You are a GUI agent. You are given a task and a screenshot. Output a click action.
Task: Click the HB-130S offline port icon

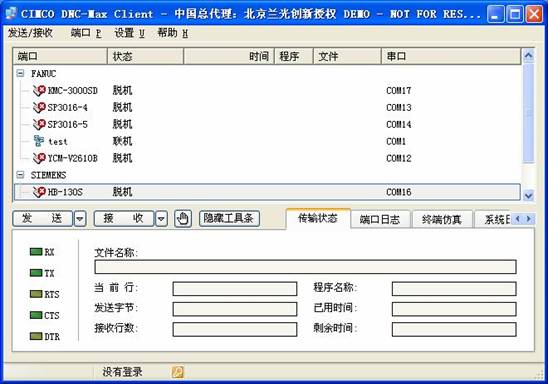coord(39,191)
